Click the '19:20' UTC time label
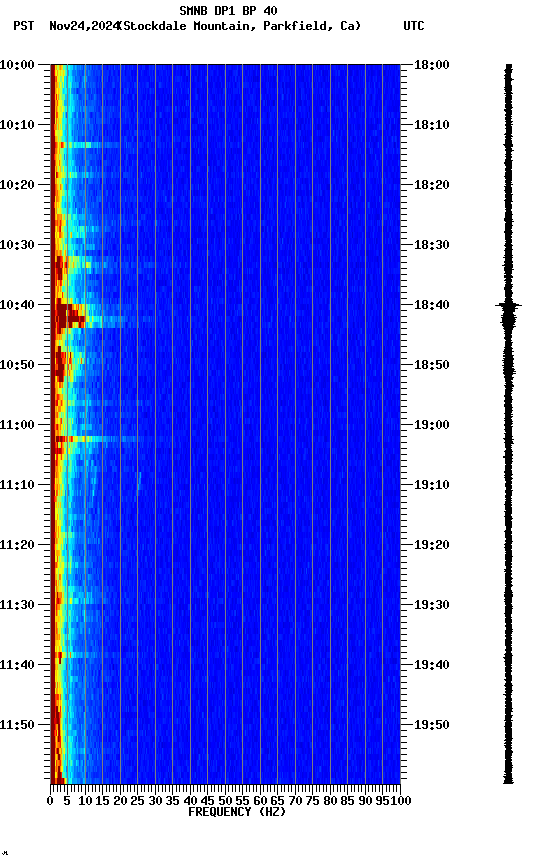This screenshot has height=864, width=552. pyautogui.click(x=432, y=546)
